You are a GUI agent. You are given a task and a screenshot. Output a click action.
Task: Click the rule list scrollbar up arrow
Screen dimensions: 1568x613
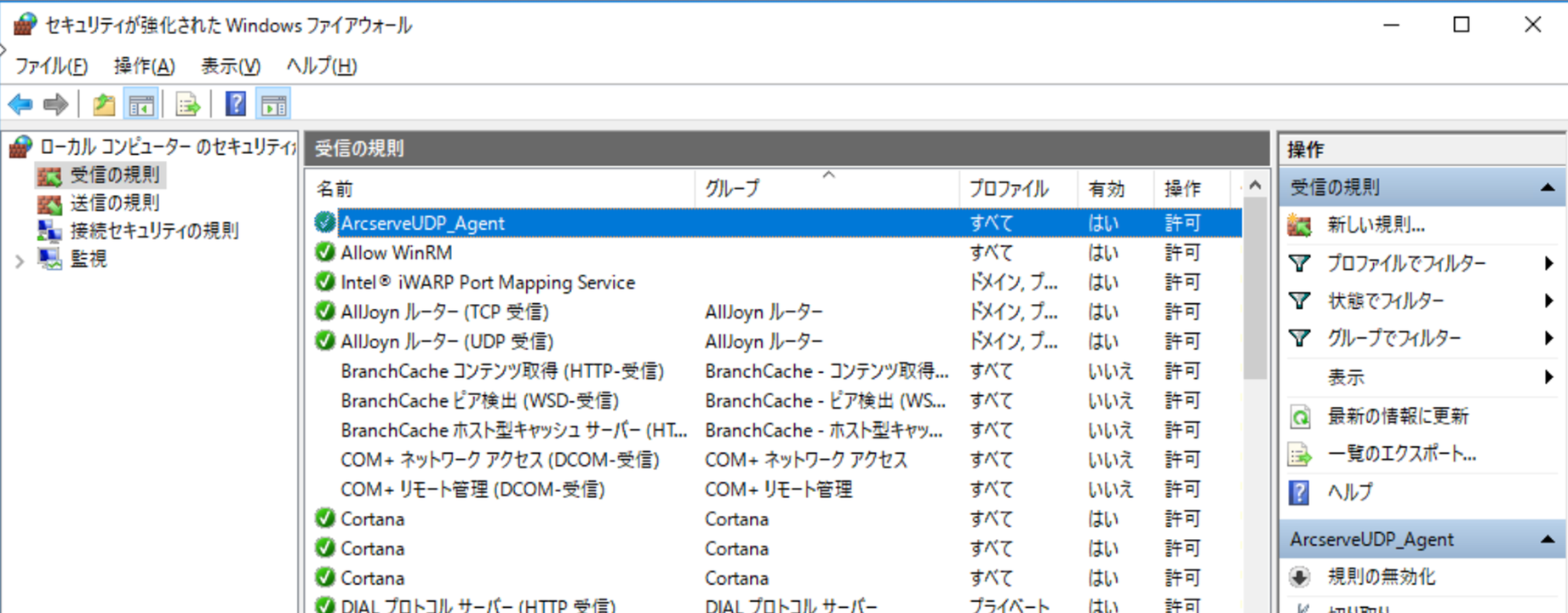pos(1255,186)
